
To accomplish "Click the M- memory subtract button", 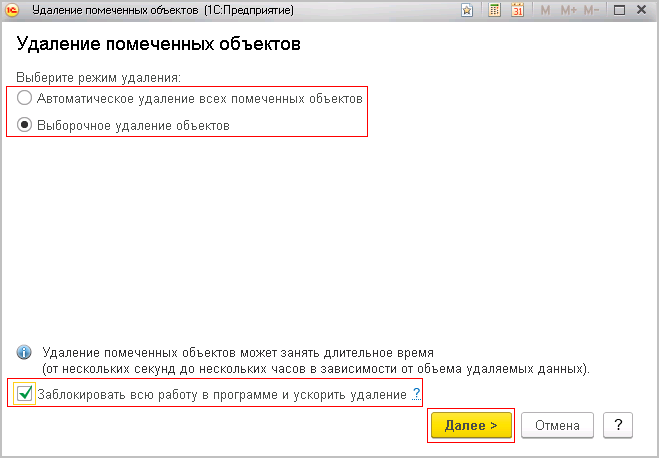I will [591, 10].
